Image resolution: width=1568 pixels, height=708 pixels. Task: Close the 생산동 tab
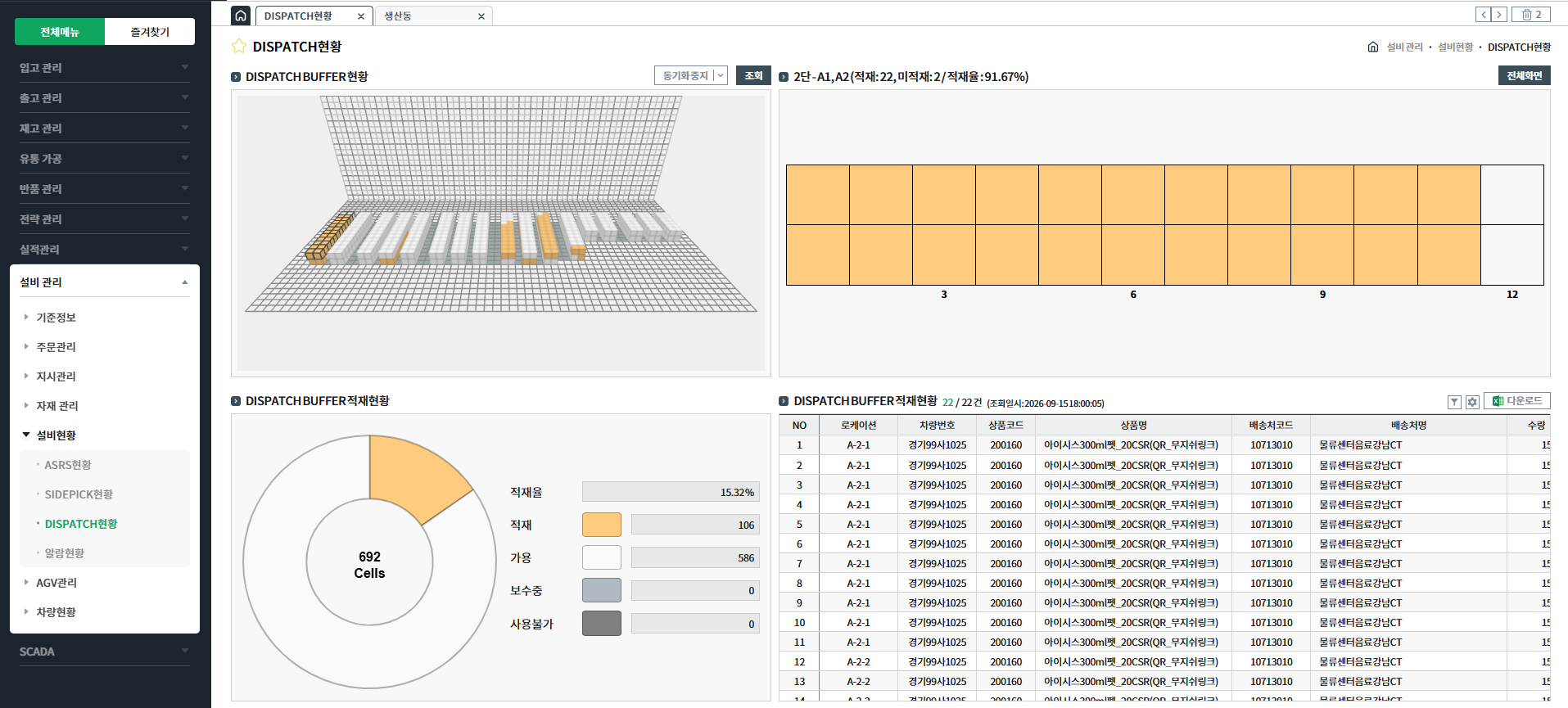point(481,16)
